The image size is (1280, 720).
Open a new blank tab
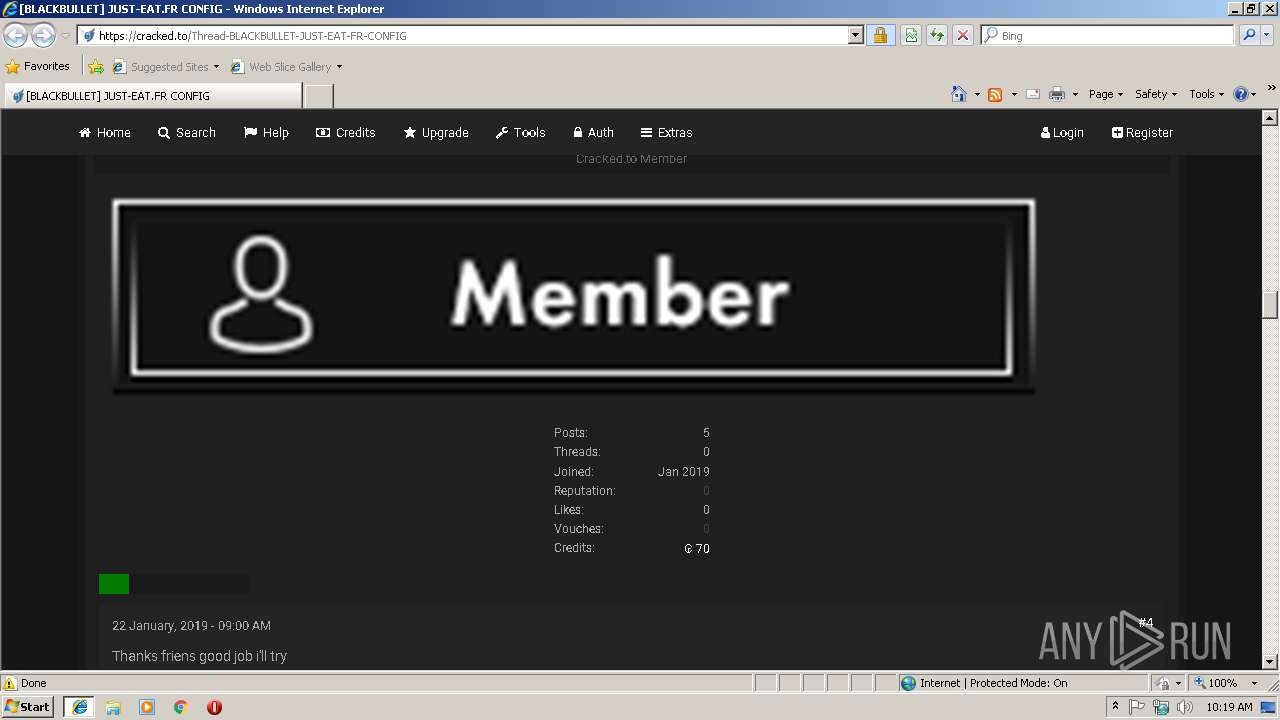pos(318,96)
